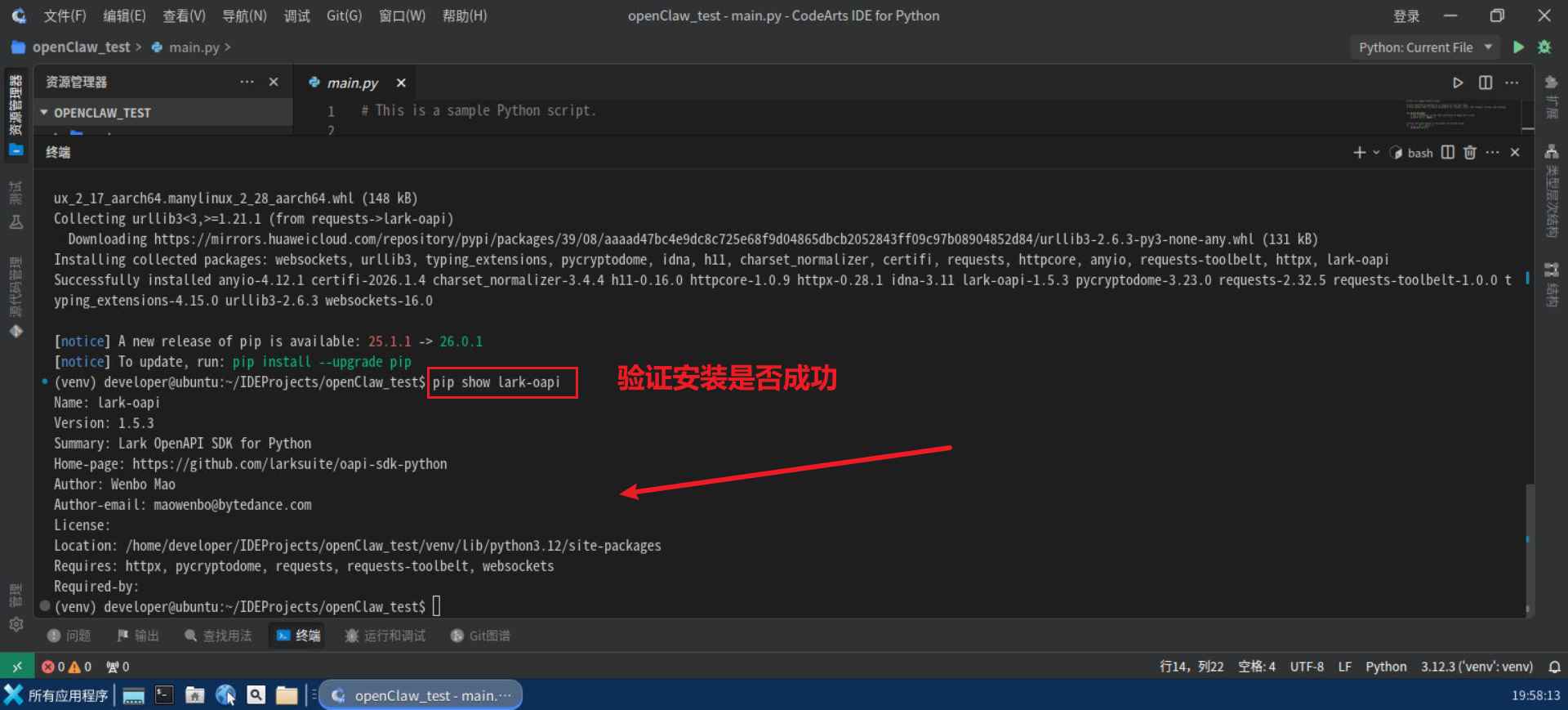Launch the terminal emulator from taskbar

164,695
